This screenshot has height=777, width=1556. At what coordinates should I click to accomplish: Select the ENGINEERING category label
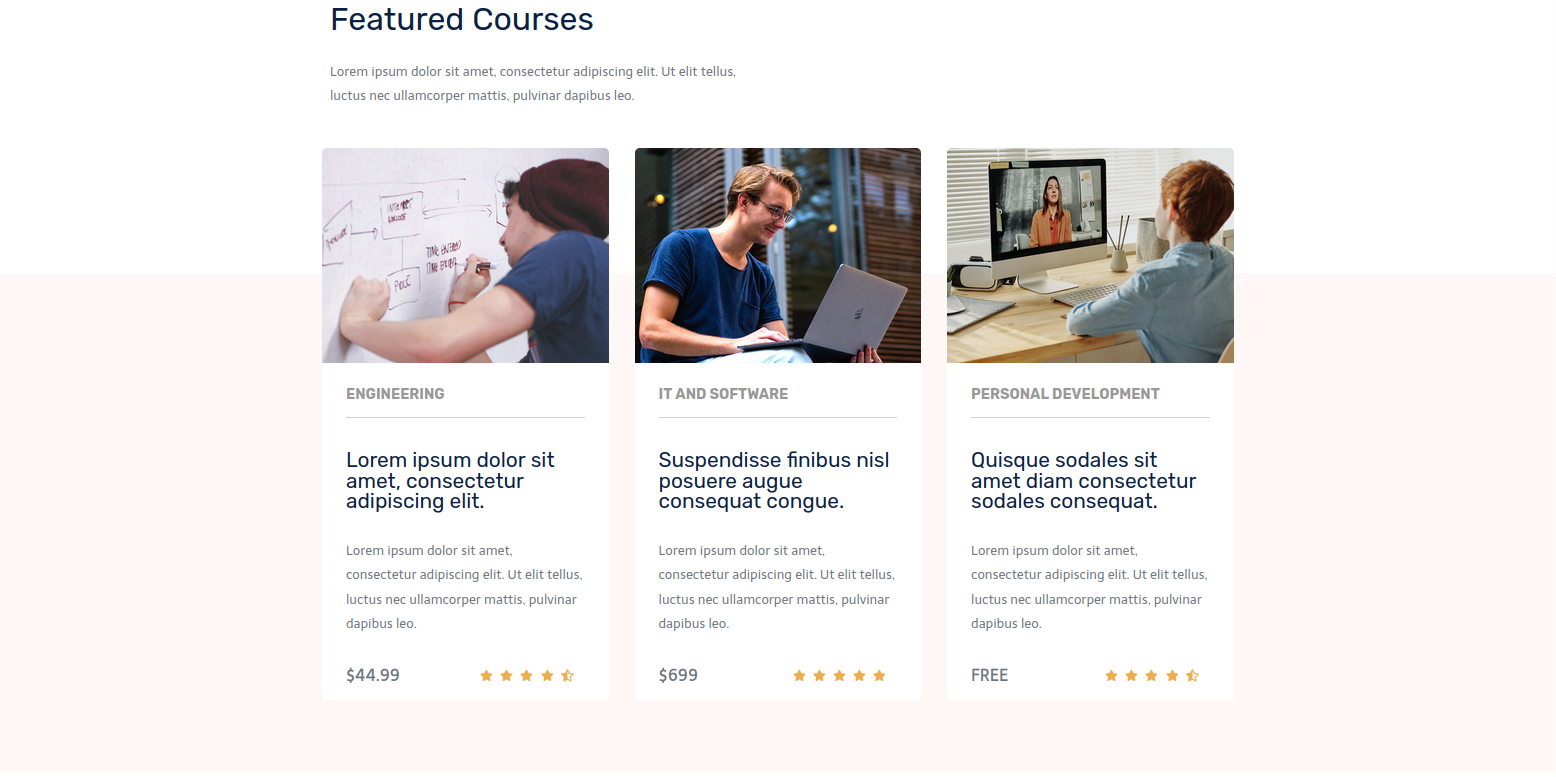click(x=395, y=394)
